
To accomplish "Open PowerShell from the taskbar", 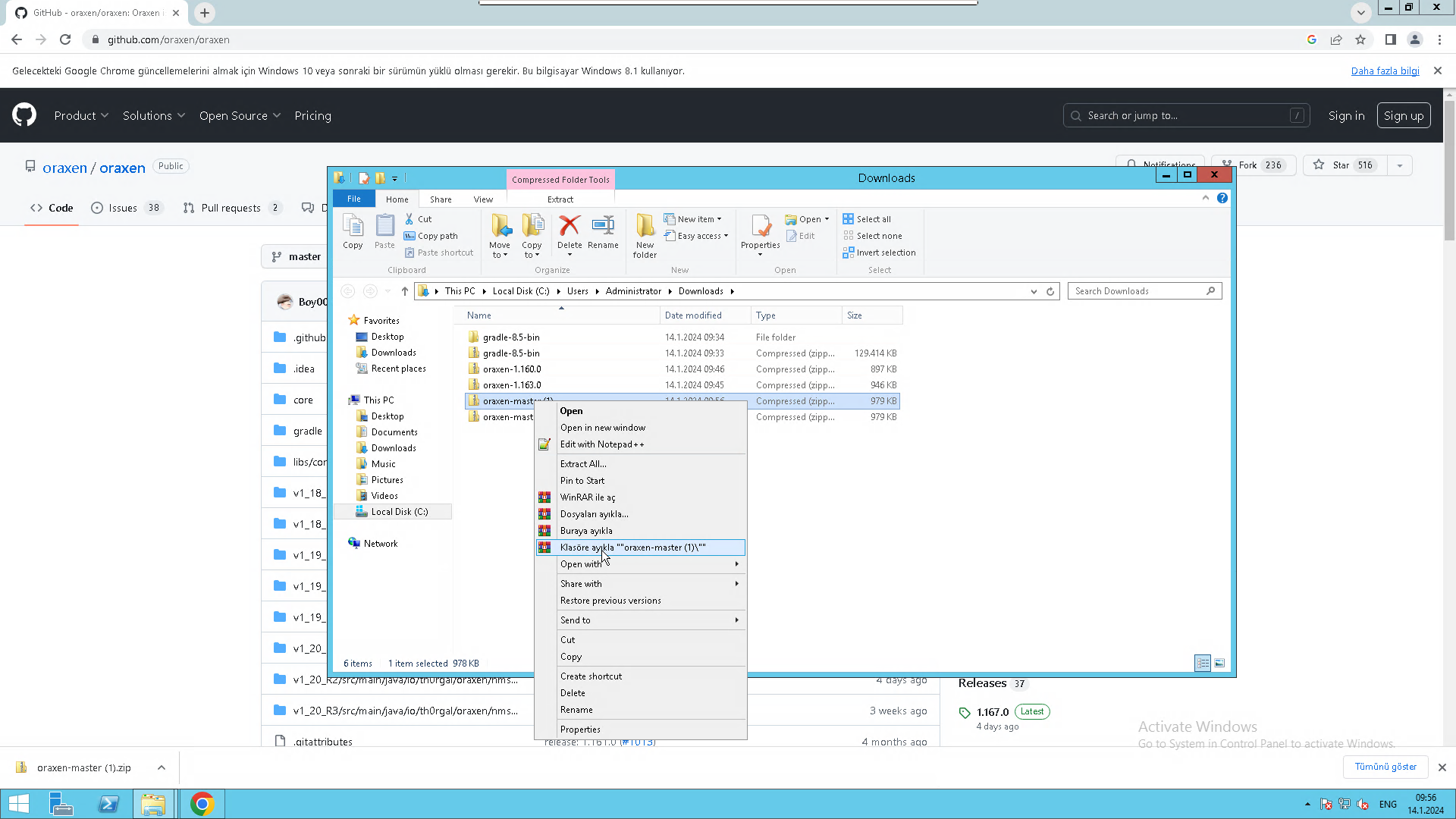I will point(108,804).
